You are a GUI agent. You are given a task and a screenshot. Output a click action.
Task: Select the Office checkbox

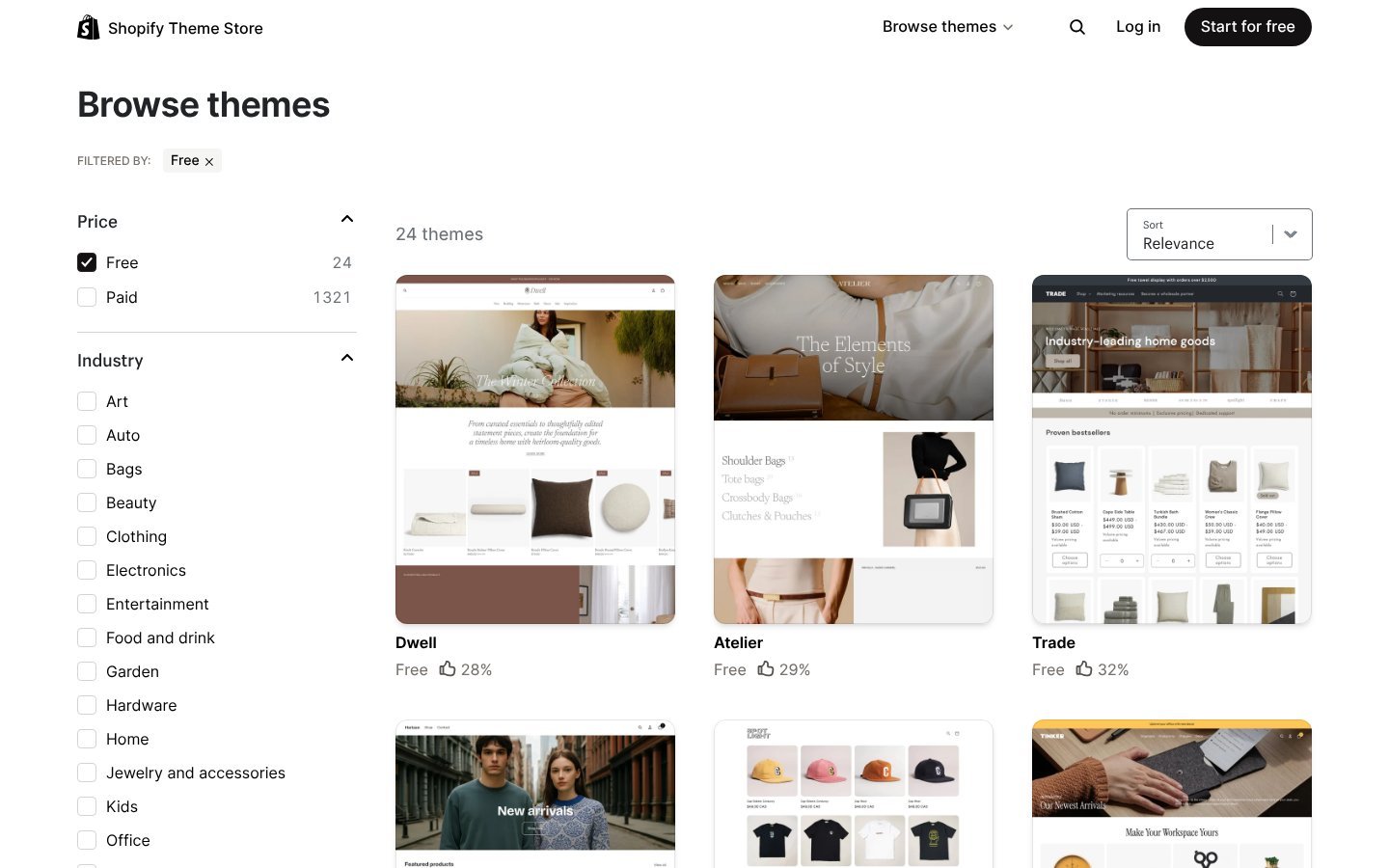(87, 840)
